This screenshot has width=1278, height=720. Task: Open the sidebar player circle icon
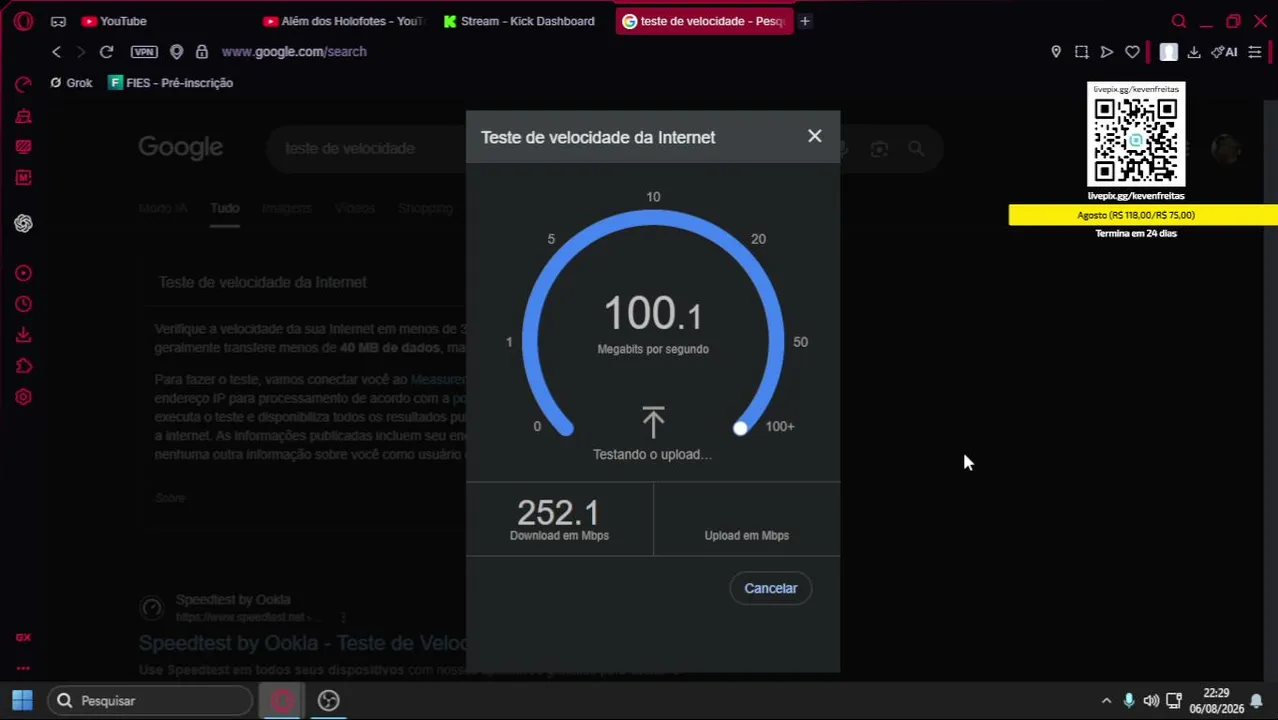click(x=23, y=273)
